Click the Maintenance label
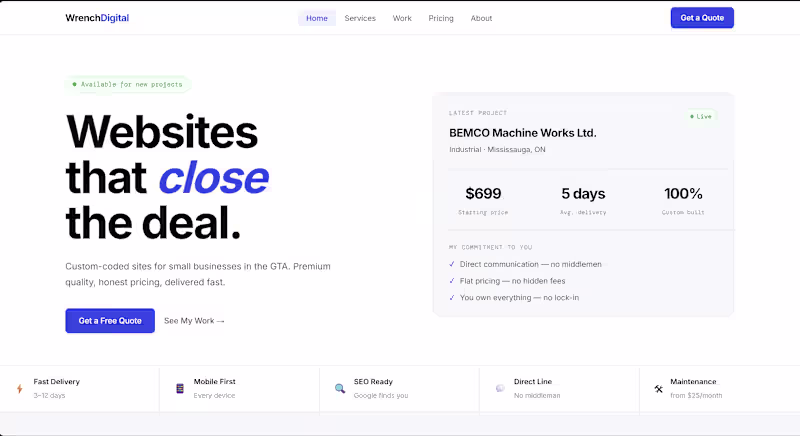The height and width of the screenshot is (436, 800). 693,381
